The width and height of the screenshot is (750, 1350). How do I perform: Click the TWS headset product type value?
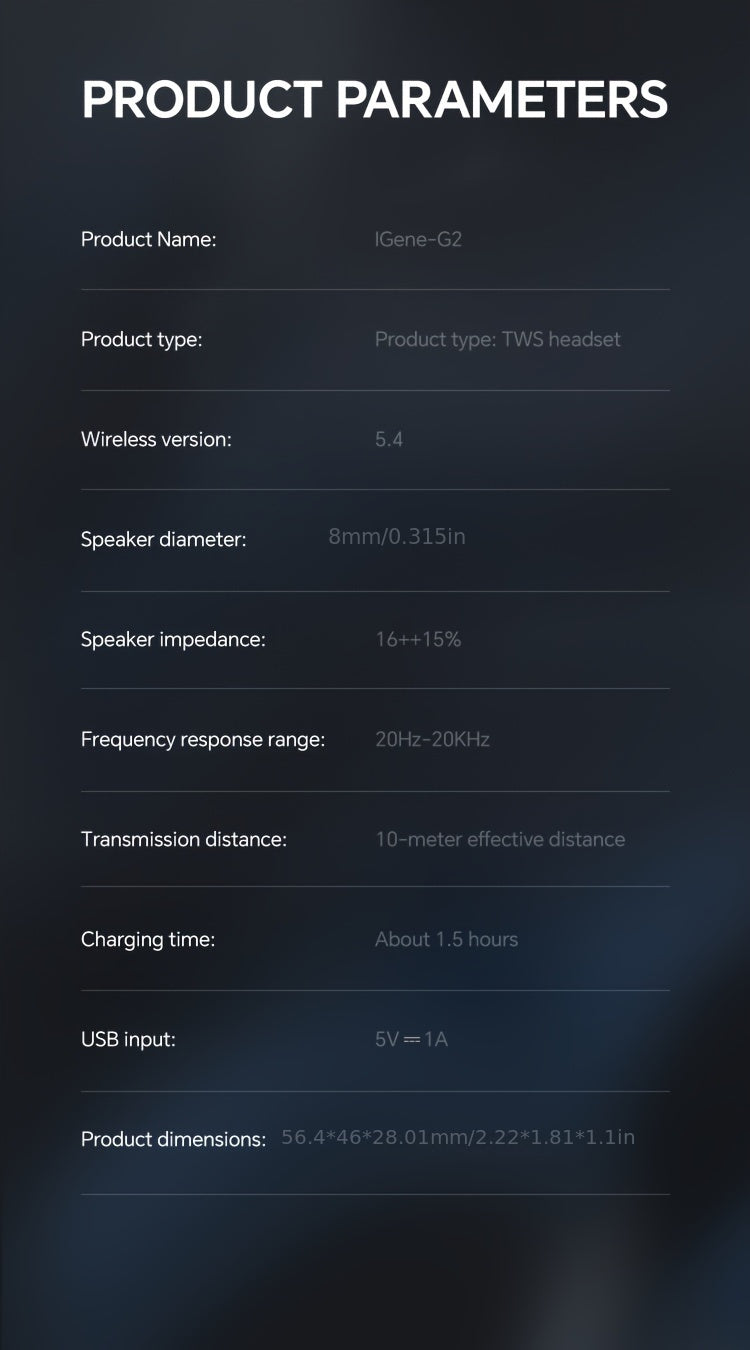coord(497,340)
